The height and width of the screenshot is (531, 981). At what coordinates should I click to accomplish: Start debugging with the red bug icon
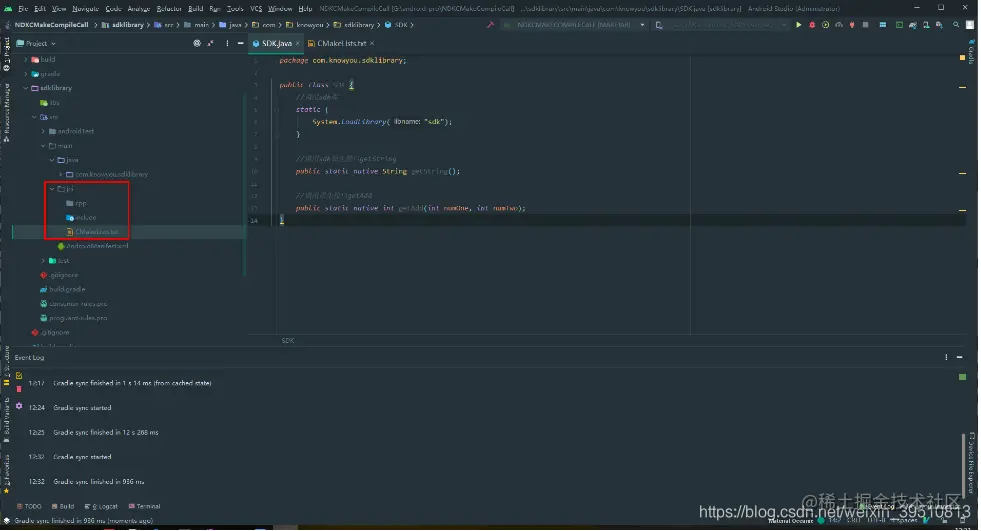coord(812,25)
